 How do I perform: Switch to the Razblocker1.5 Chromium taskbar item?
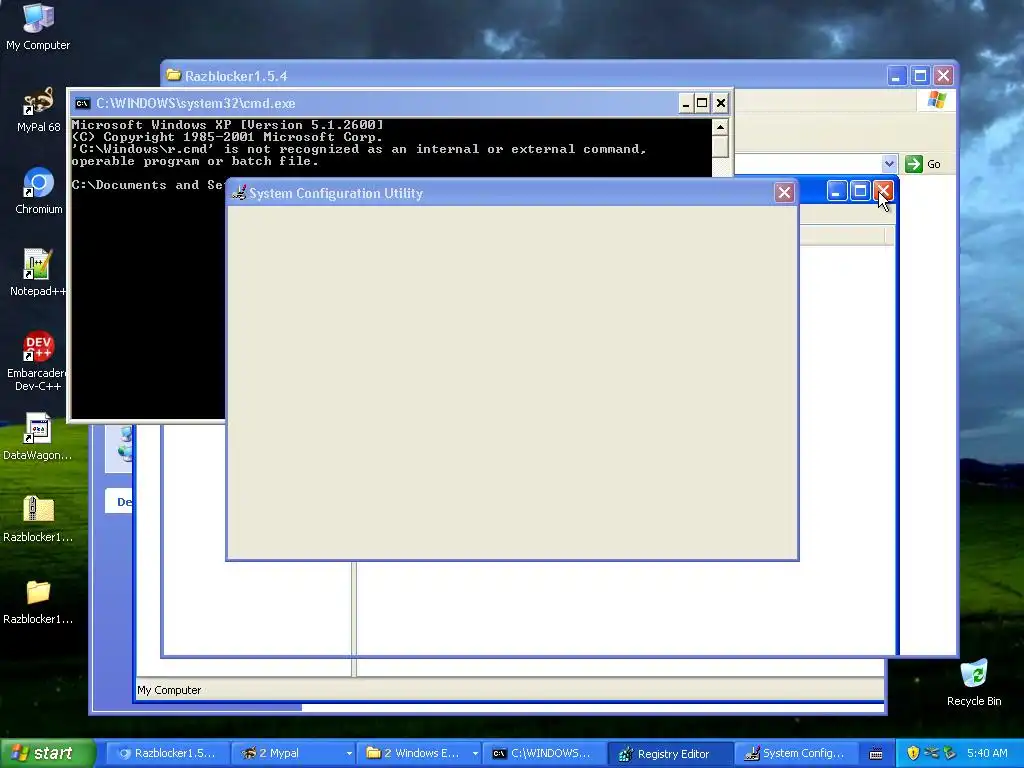click(168, 753)
